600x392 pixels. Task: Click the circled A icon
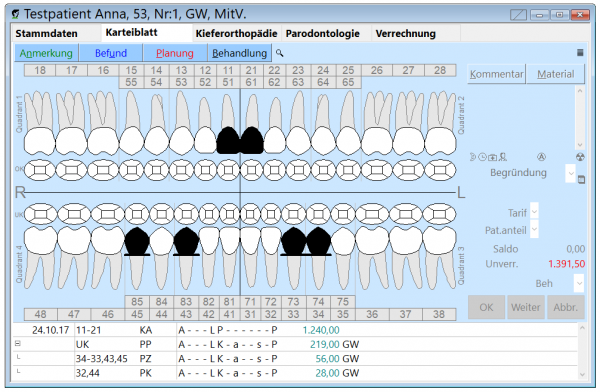pos(541,157)
